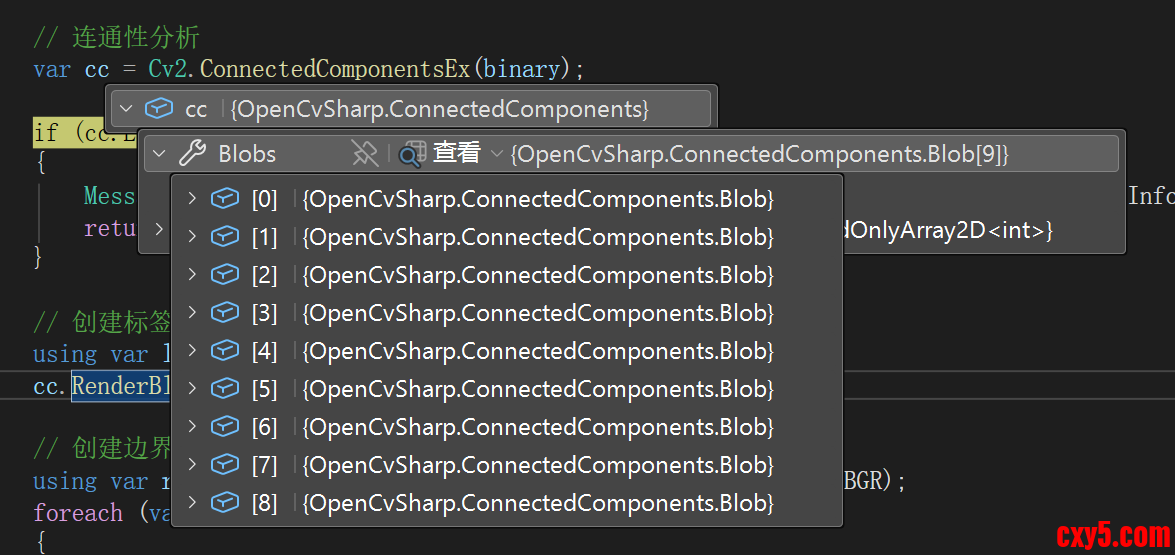The height and width of the screenshot is (555, 1175).
Task: Click ConnectedComponentsEx method in the code
Action: 335,69
